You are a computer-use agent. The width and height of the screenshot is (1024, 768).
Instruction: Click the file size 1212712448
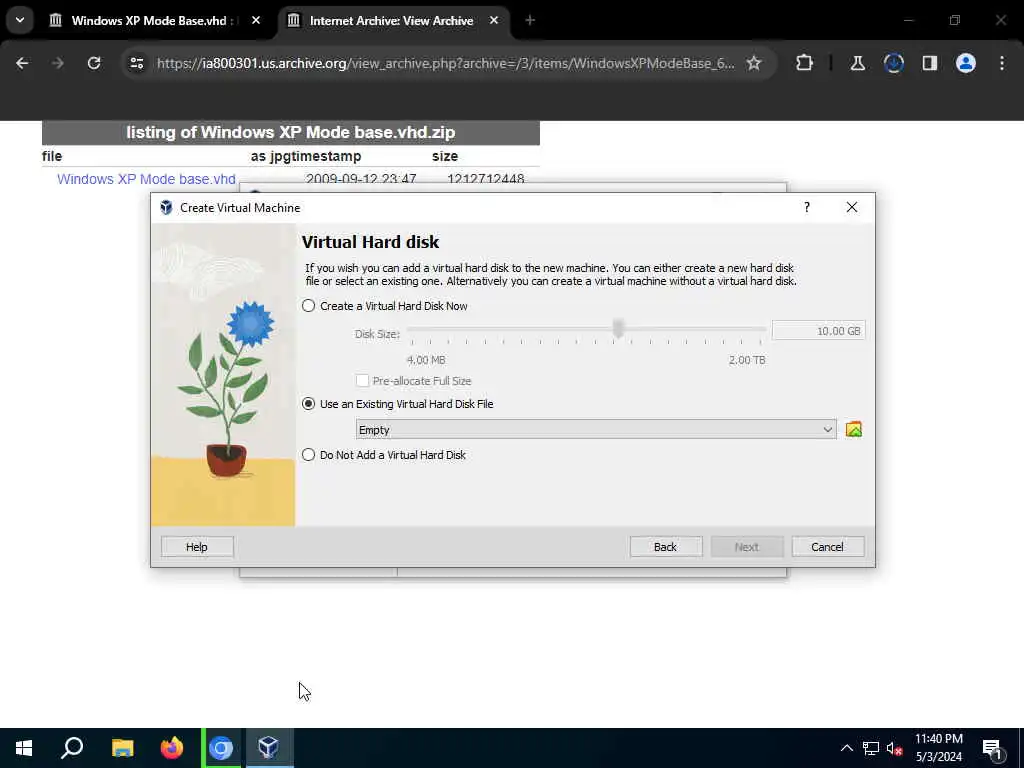[486, 179]
